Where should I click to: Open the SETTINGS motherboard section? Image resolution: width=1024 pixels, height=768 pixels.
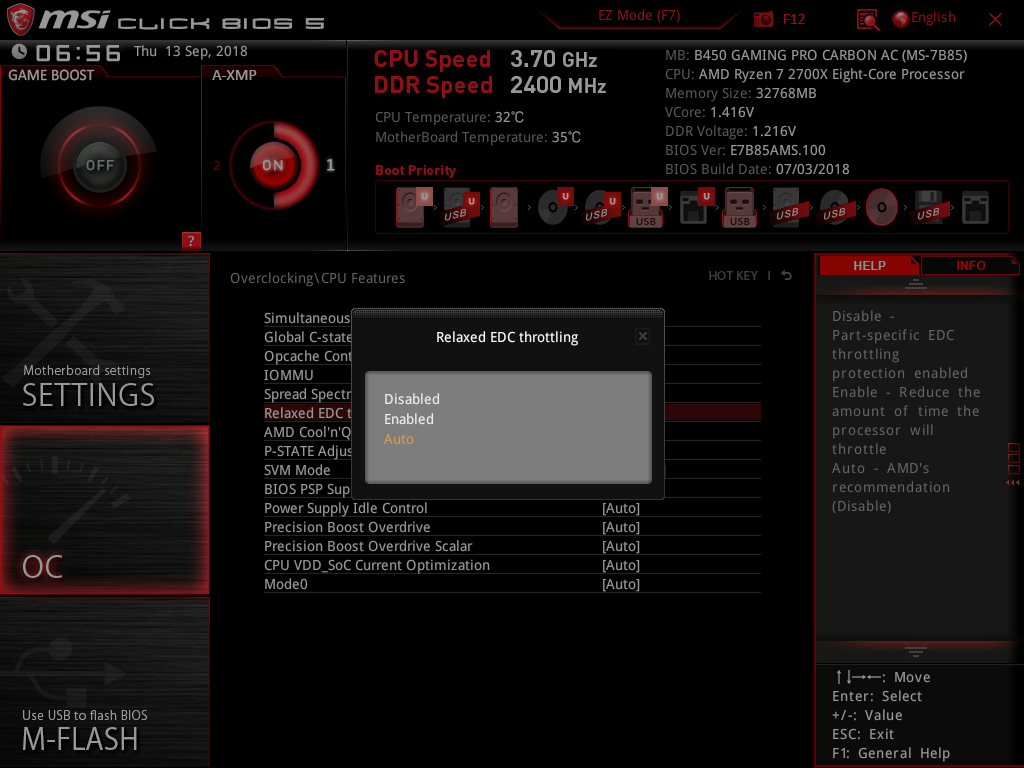click(x=104, y=338)
